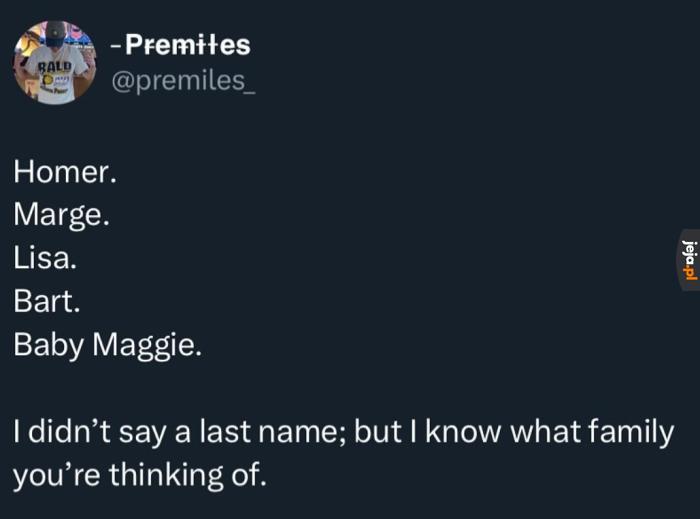Select the word "Bart." in the tweet
This screenshot has height=519, width=700.
click(x=46, y=302)
